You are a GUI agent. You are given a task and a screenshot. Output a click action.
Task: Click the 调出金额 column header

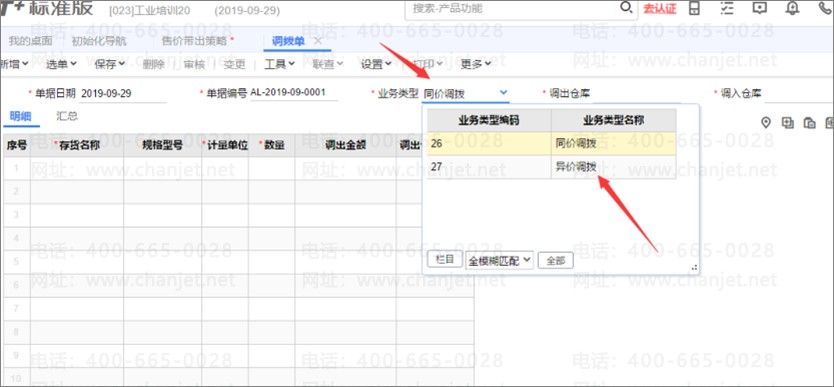[346, 146]
